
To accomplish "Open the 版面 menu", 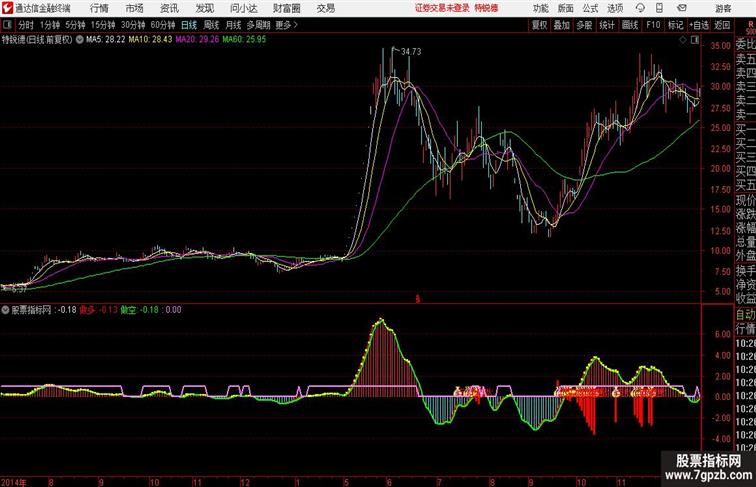I will click(x=566, y=8).
